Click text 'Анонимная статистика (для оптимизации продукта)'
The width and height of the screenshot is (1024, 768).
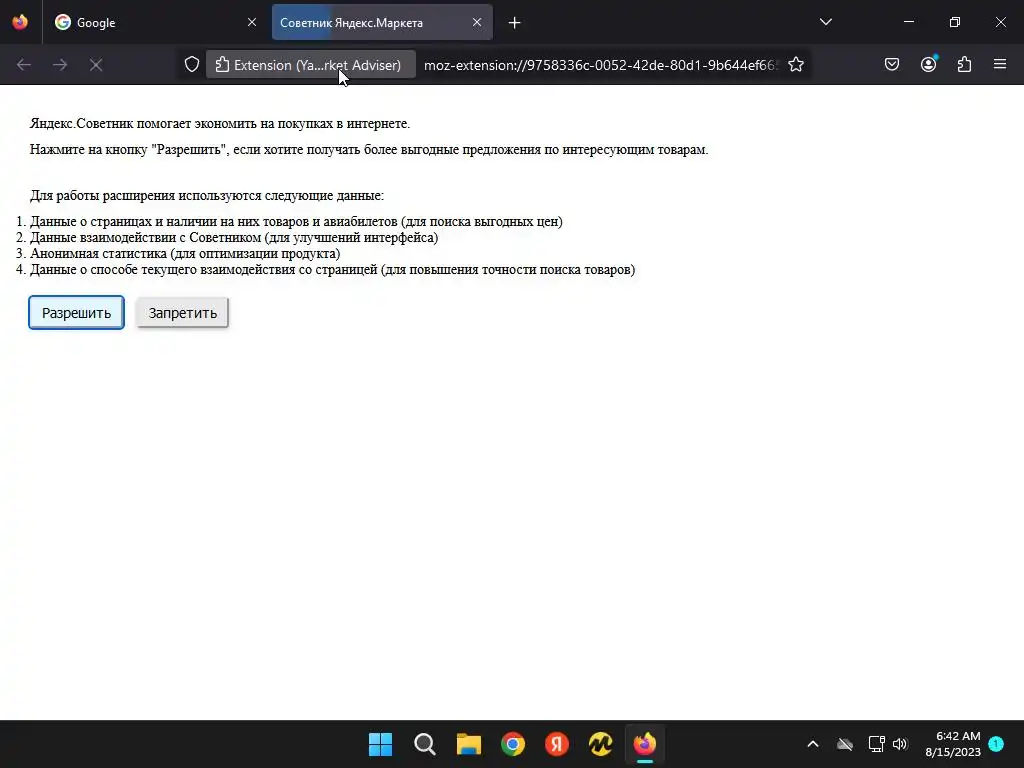pyautogui.click(x=185, y=253)
